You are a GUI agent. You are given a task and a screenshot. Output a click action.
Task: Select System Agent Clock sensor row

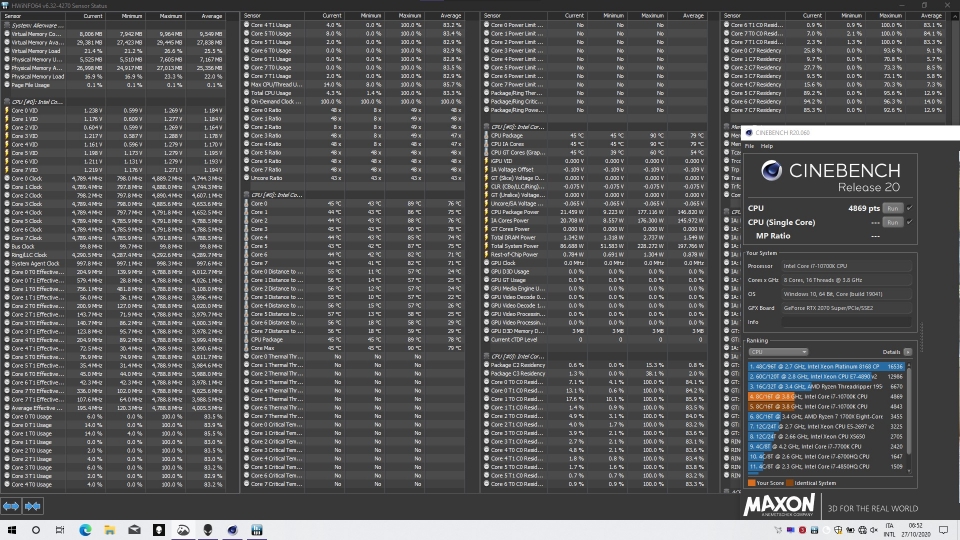114,263
